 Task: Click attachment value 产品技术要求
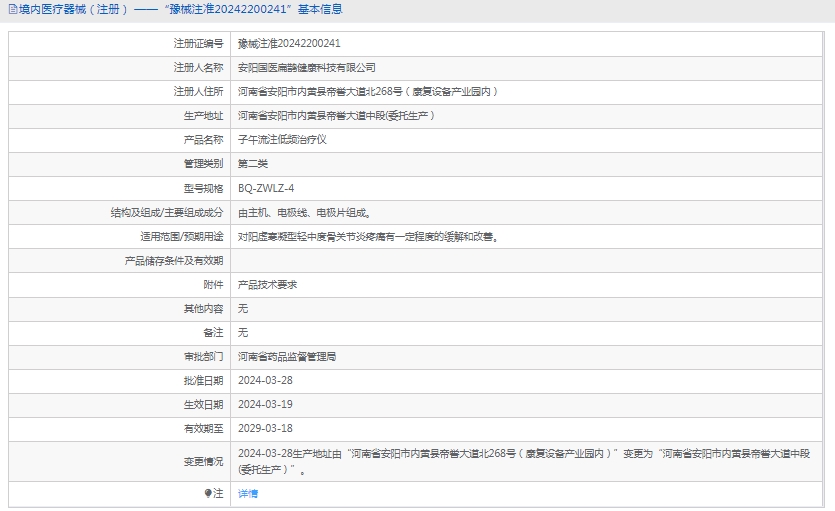point(267,284)
